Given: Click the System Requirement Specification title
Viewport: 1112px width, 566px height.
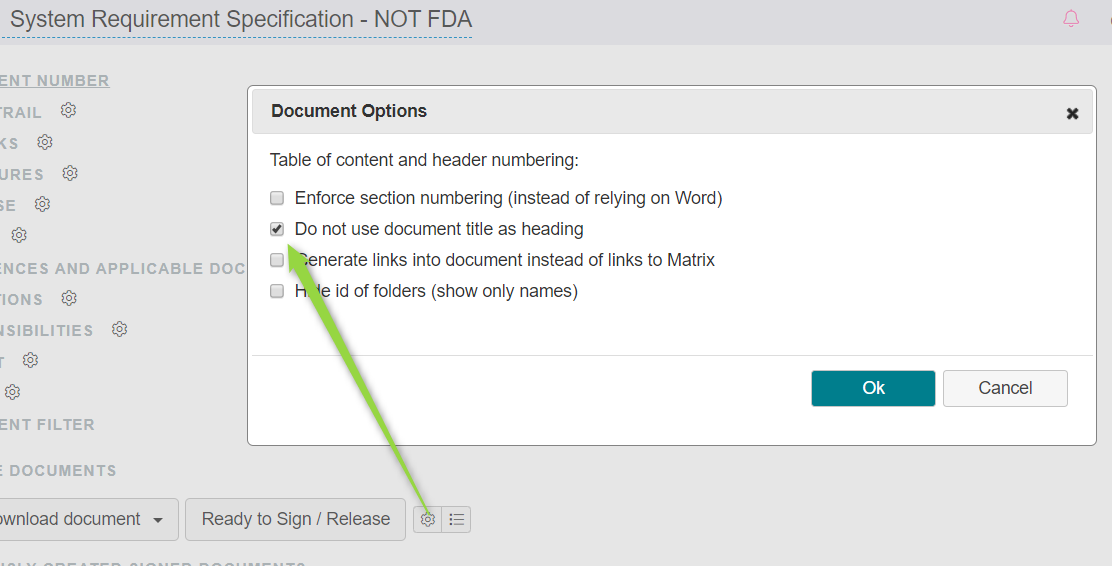Looking at the screenshot, I should pyautogui.click(x=240, y=19).
